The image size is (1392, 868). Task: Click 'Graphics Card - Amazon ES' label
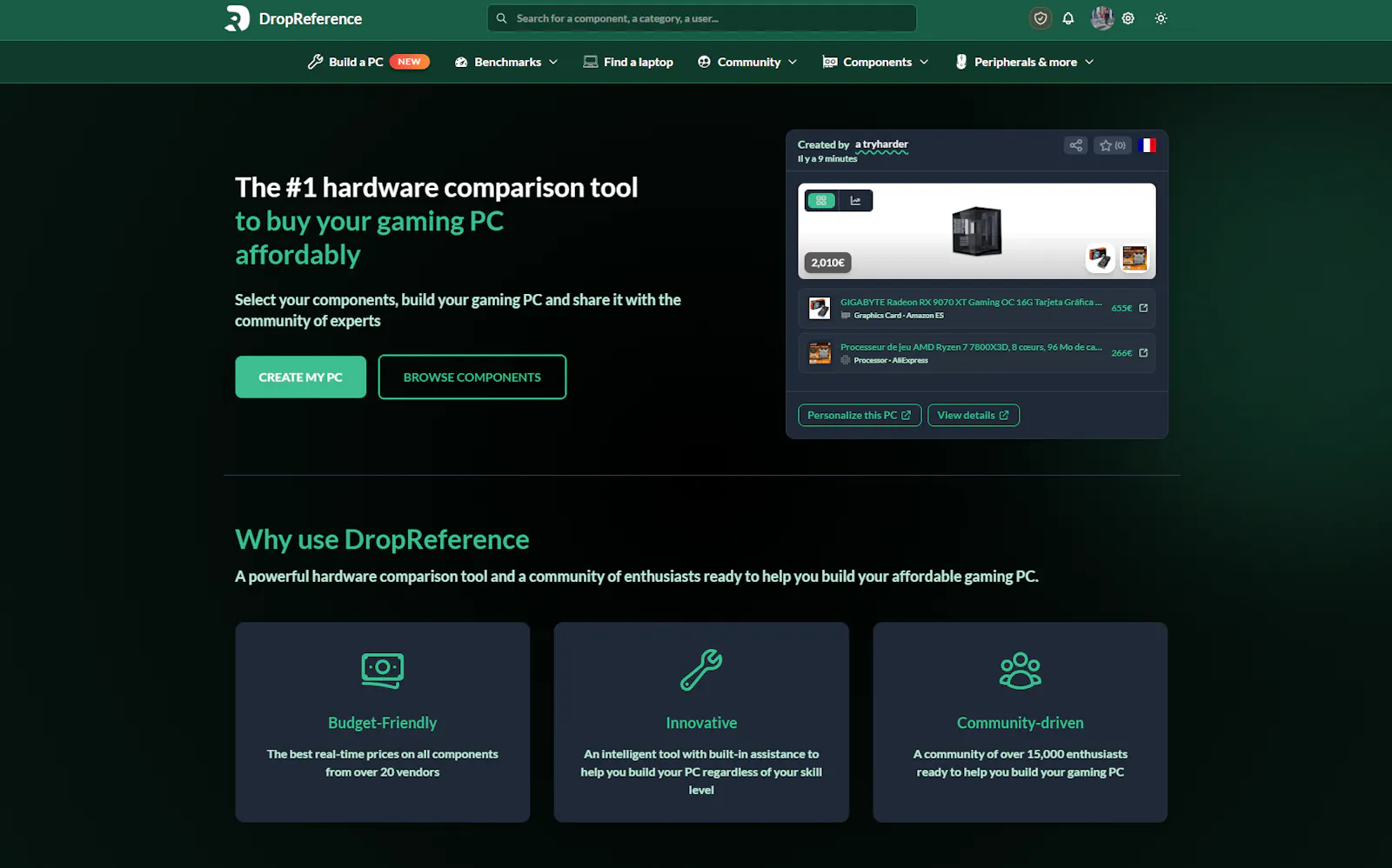[x=898, y=316]
